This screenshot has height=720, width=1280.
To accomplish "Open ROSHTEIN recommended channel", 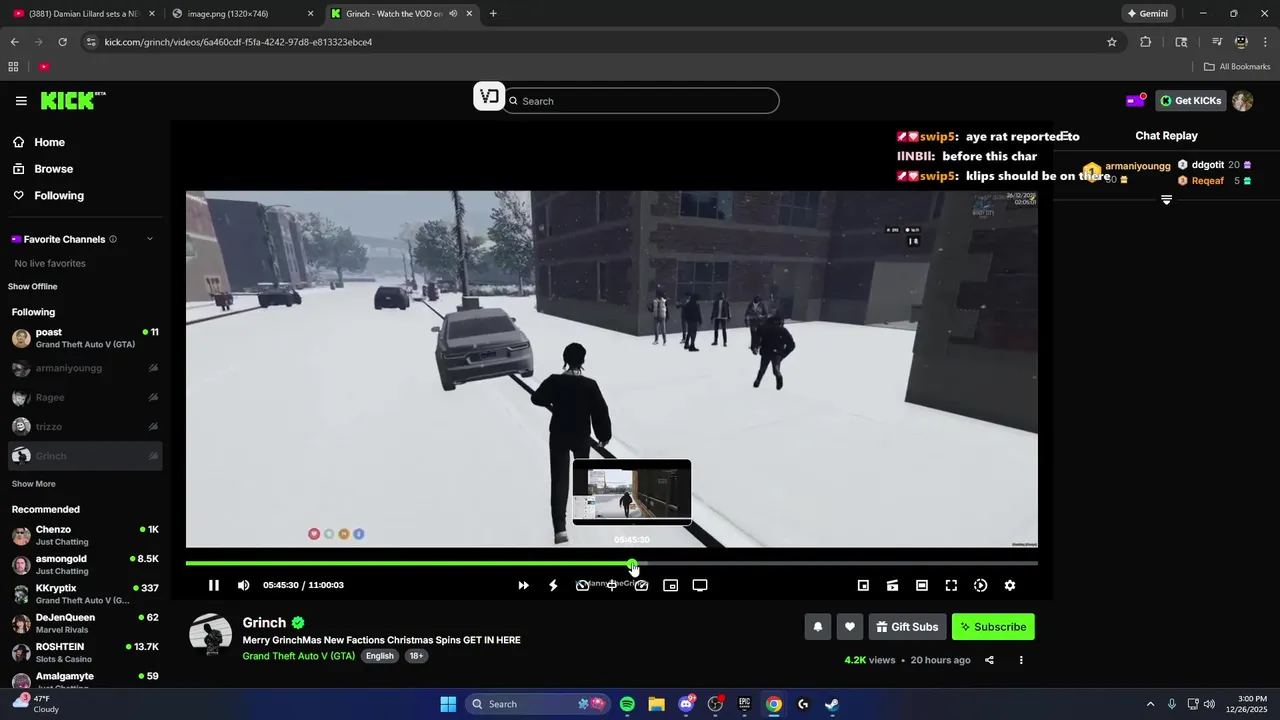I will tap(84, 652).
